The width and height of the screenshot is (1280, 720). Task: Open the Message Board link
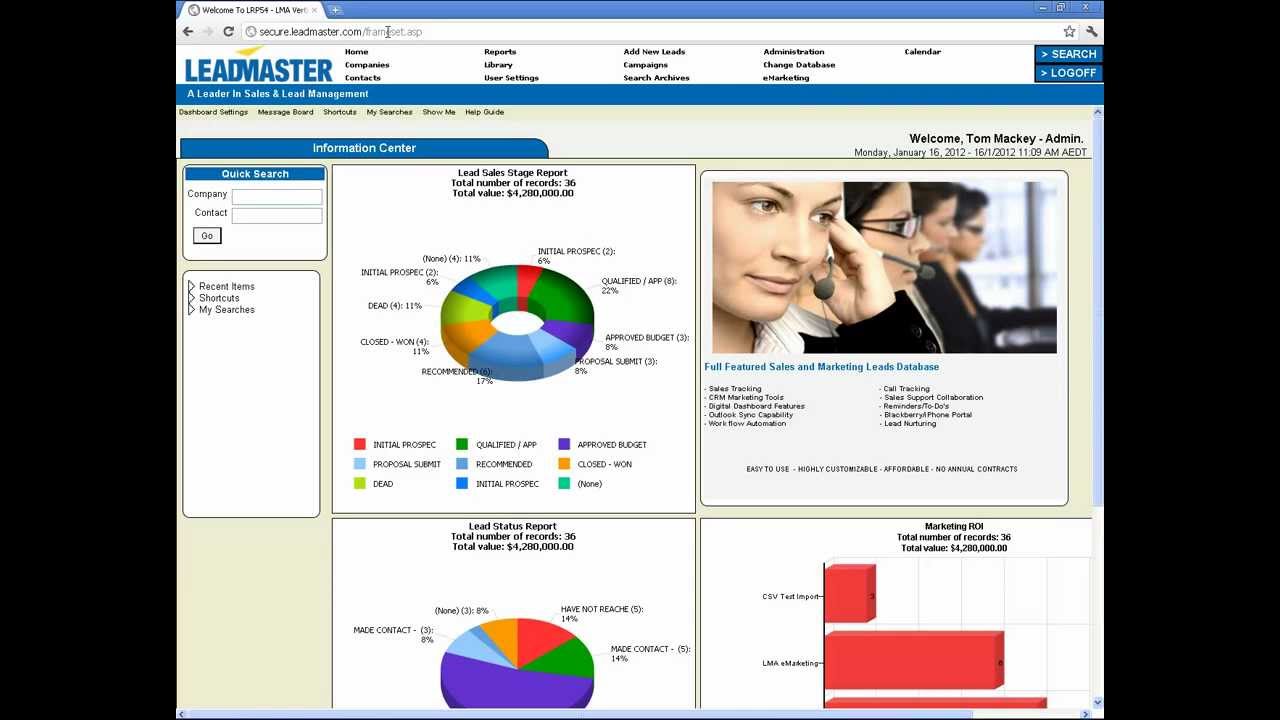285,112
